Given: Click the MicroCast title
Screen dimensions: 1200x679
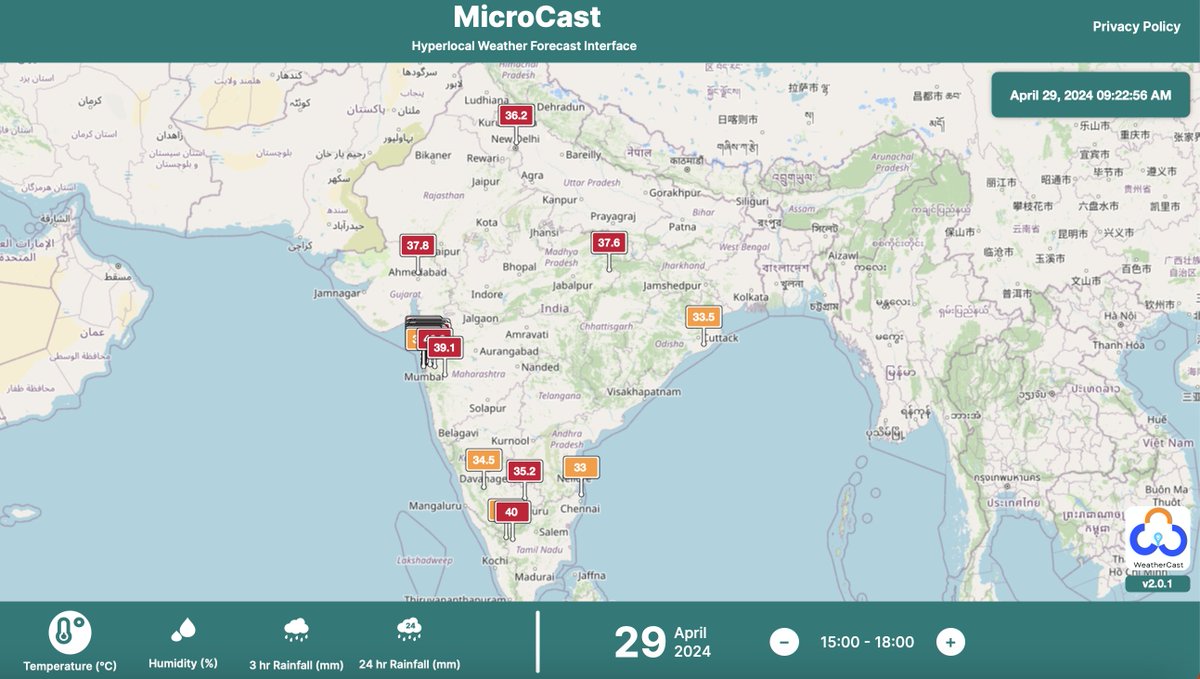Looking at the screenshot, I should click(x=527, y=17).
